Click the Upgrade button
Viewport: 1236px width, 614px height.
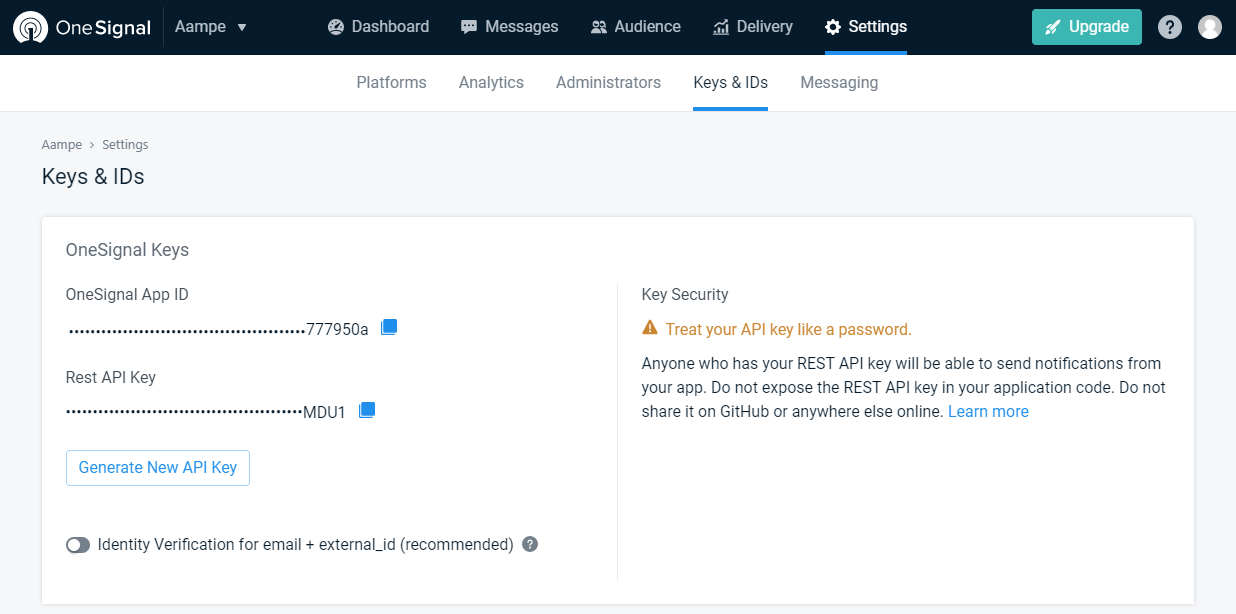pyautogui.click(x=1087, y=27)
